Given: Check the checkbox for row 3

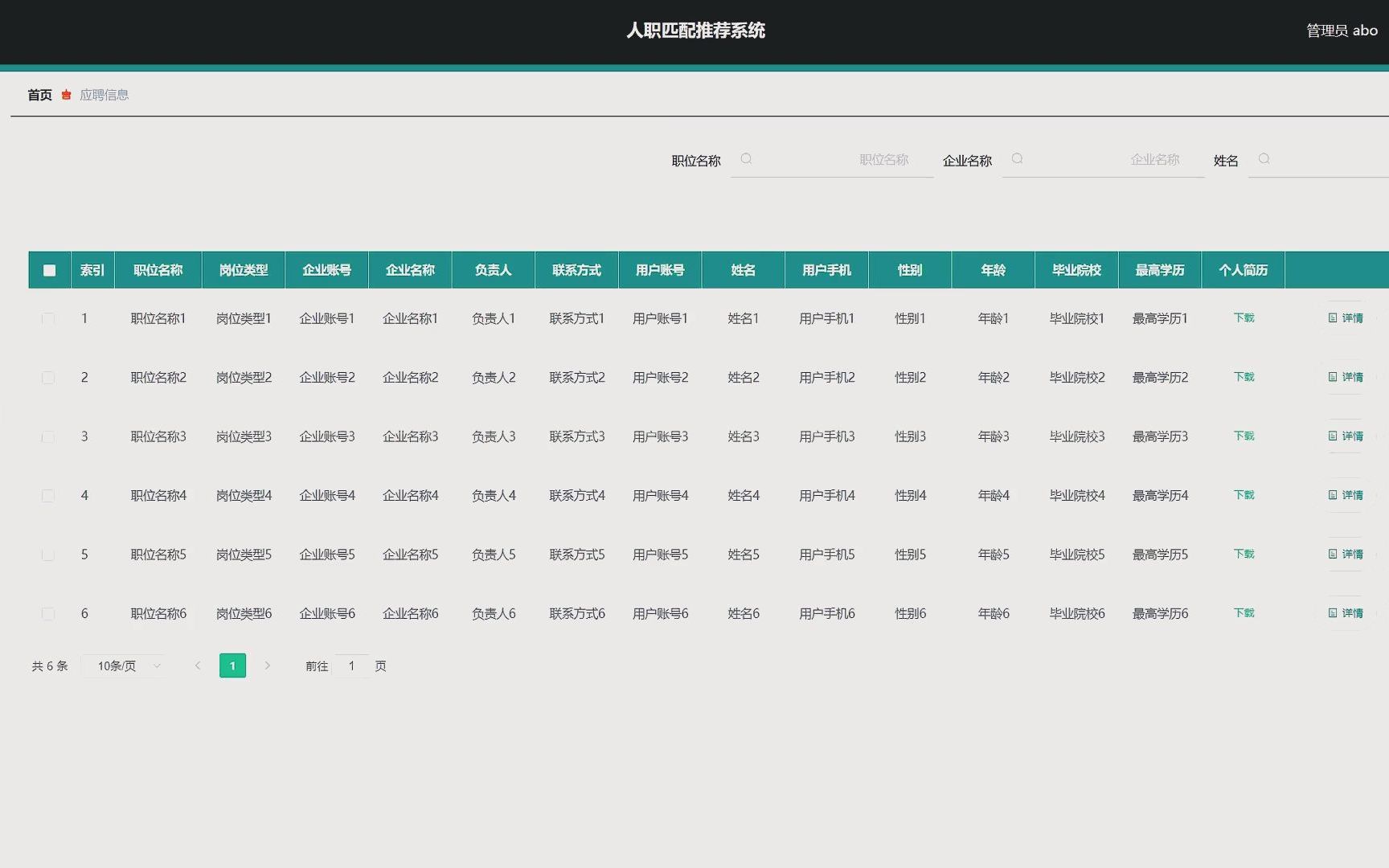Looking at the screenshot, I should click(x=48, y=436).
